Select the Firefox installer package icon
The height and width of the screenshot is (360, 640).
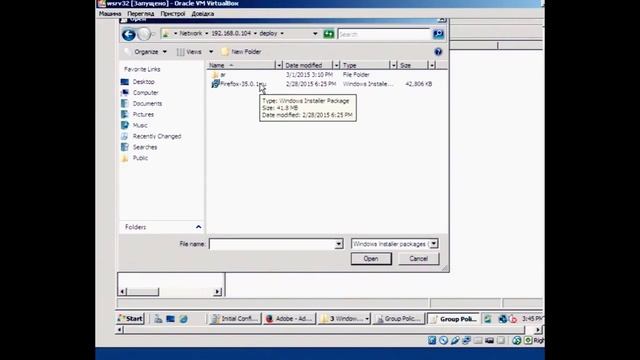[x=215, y=84]
